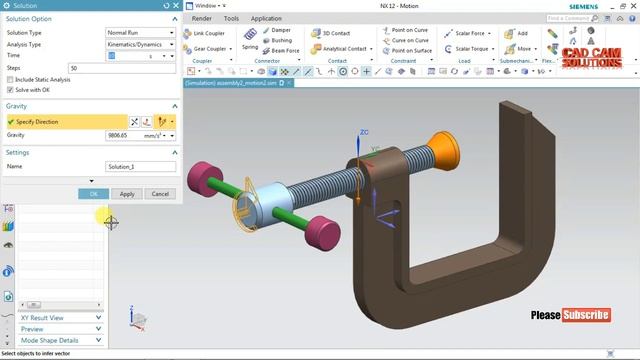The width and height of the screenshot is (640, 360).
Task: Open the colored chart sidebar tab
Action: pos(8,226)
